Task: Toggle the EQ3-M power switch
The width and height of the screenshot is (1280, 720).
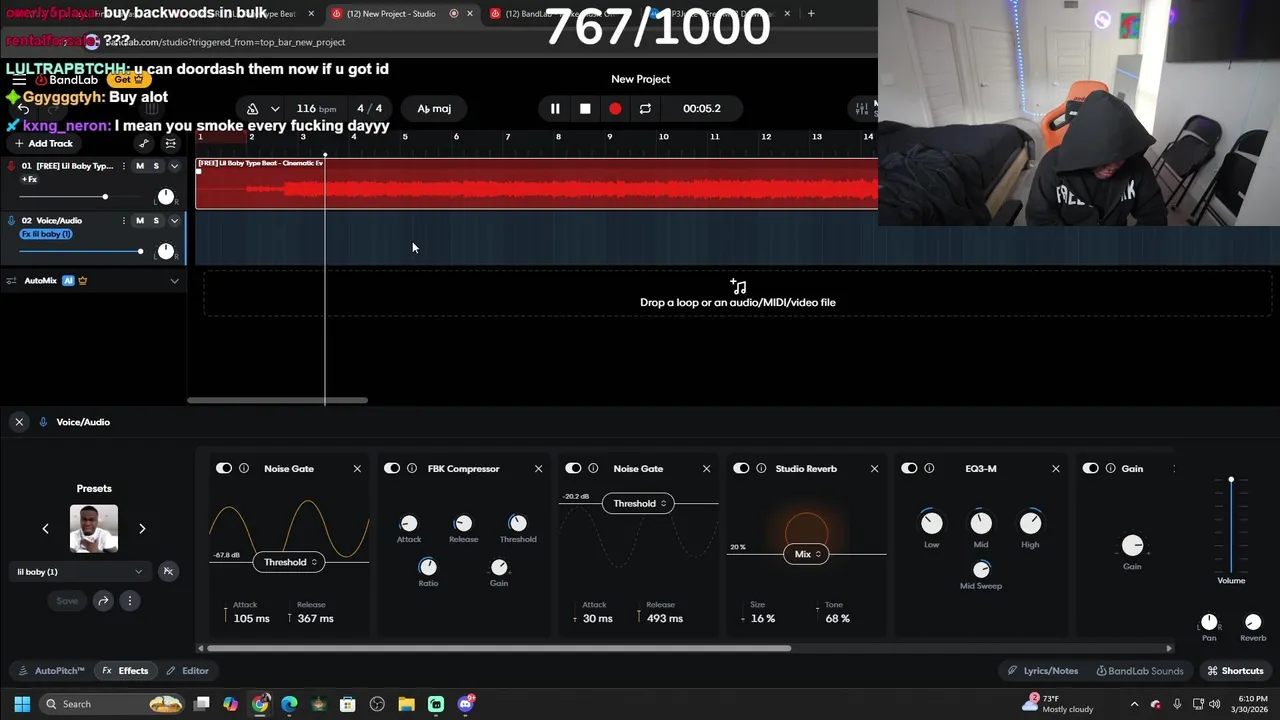Action: click(909, 468)
